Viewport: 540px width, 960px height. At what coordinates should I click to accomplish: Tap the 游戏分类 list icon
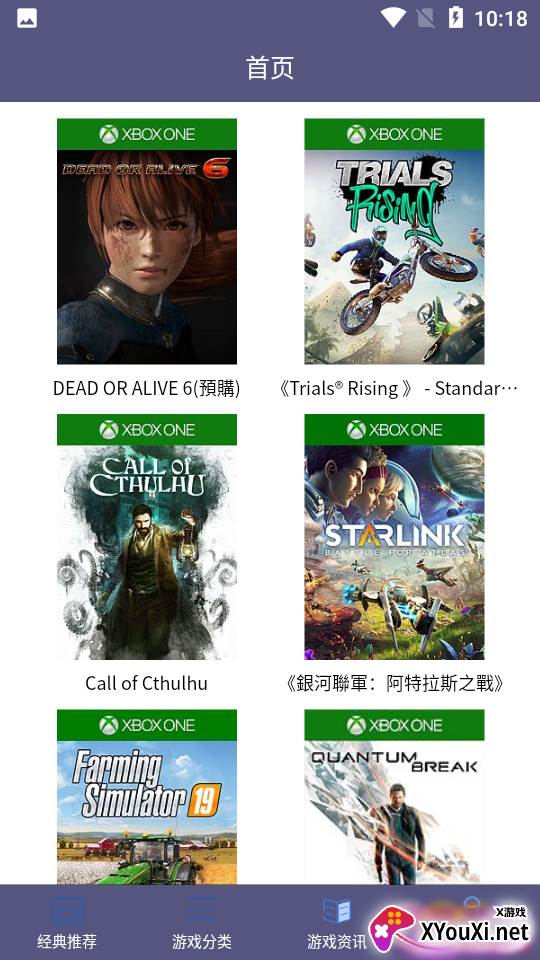pos(202,912)
